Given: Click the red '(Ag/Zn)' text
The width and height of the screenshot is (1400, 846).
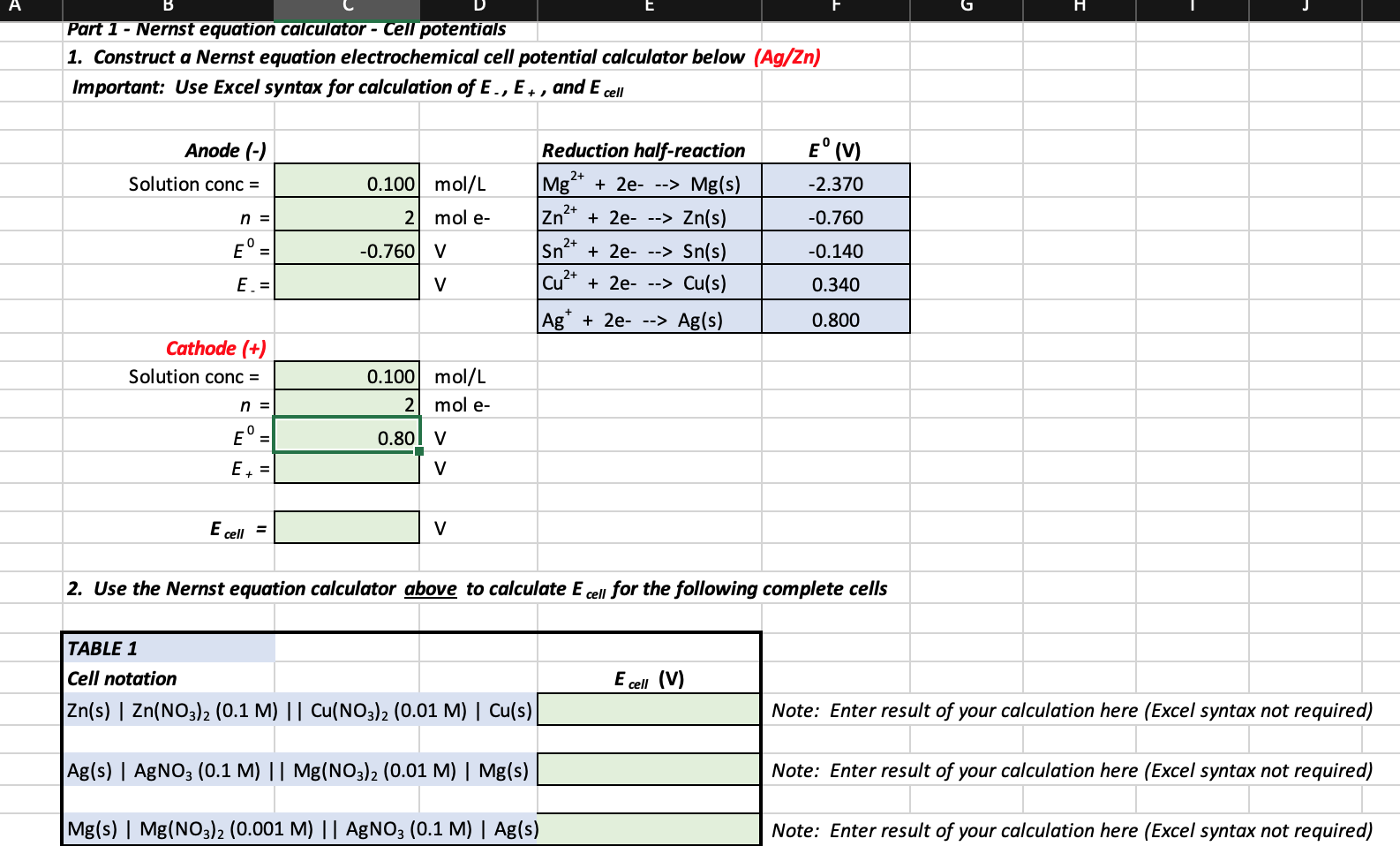Looking at the screenshot, I should (x=787, y=57).
